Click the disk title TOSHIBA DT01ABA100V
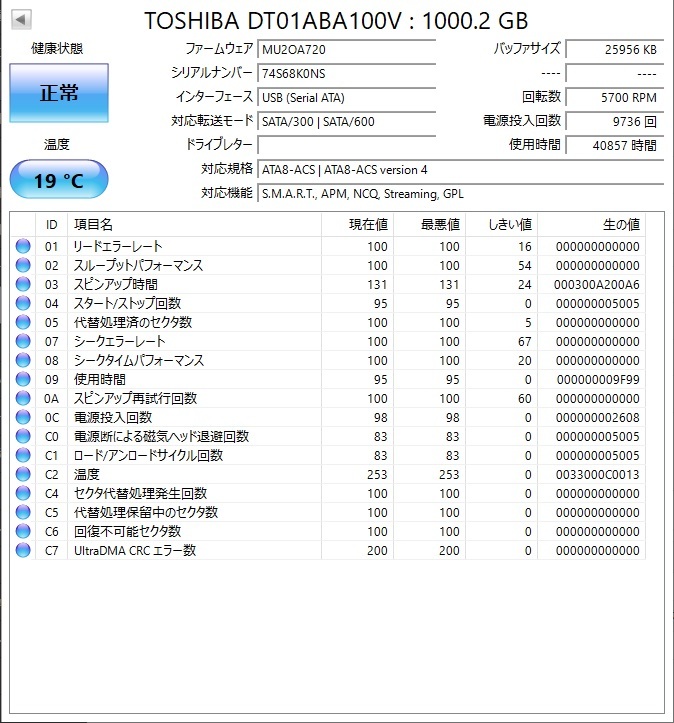Image resolution: width=674 pixels, height=723 pixels. [273, 20]
